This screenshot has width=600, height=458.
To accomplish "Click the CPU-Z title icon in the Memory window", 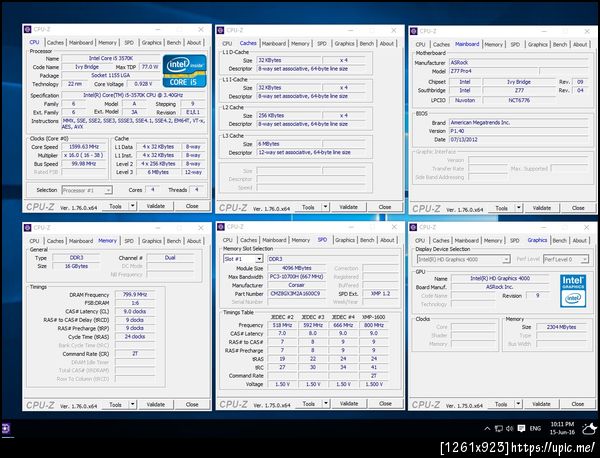I will point(27,228).
